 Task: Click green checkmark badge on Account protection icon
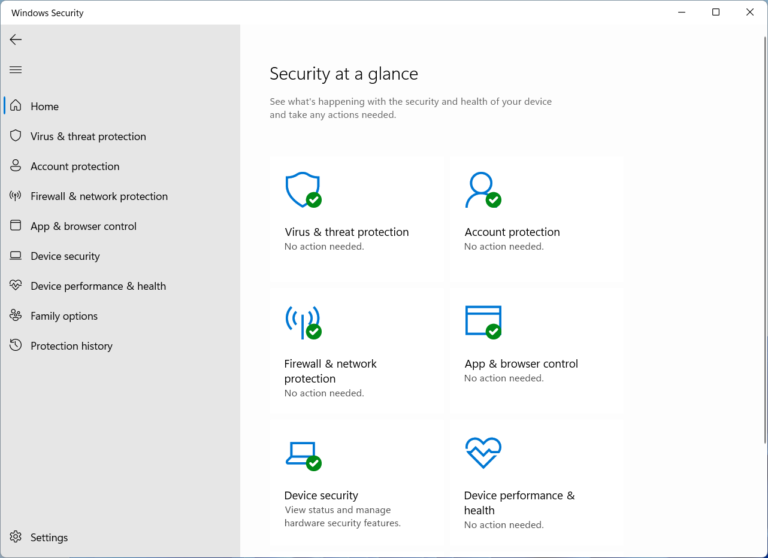(493, 200)
